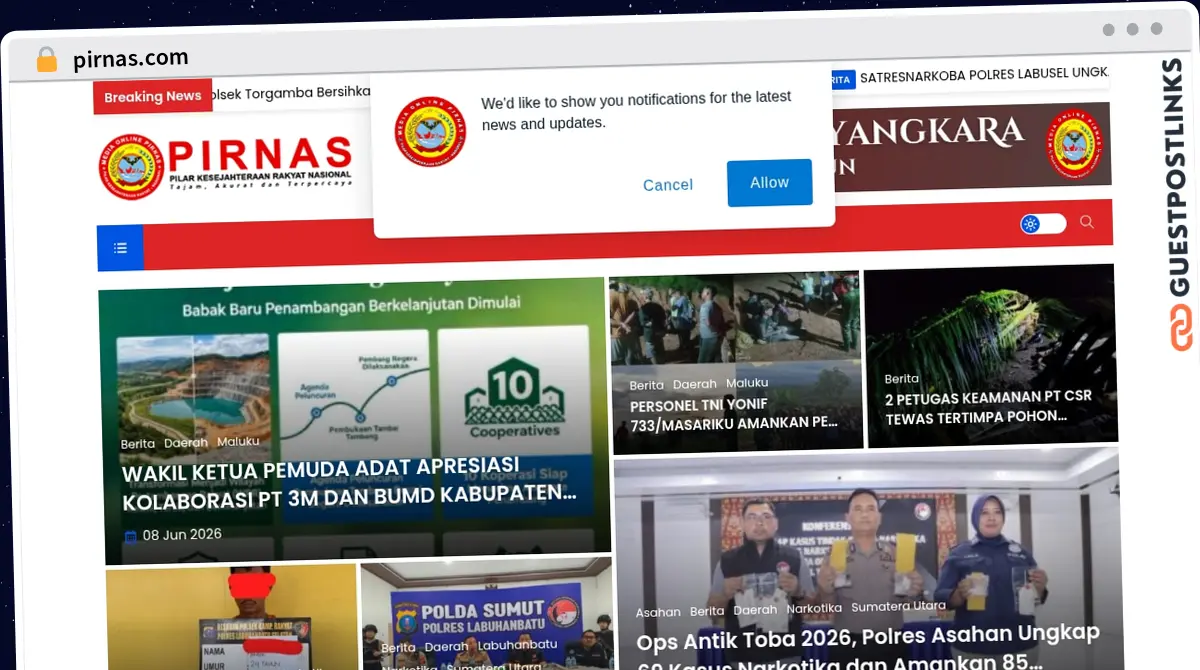Click the search magnifier icon

tap(1087, 222)
